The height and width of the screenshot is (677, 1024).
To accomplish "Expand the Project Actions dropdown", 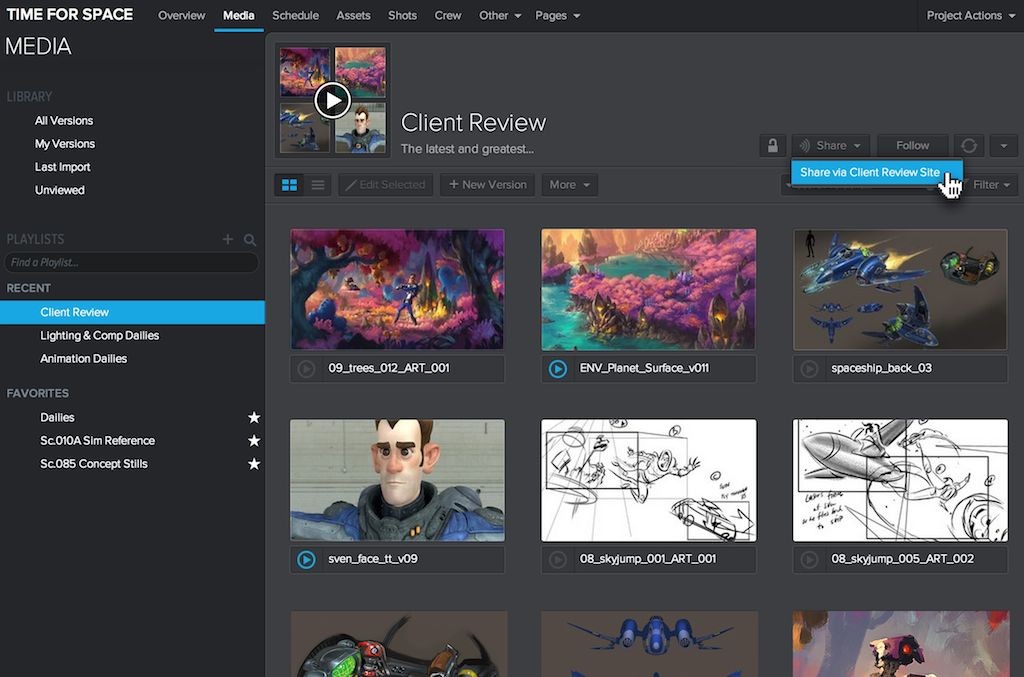I will (970, 16).
